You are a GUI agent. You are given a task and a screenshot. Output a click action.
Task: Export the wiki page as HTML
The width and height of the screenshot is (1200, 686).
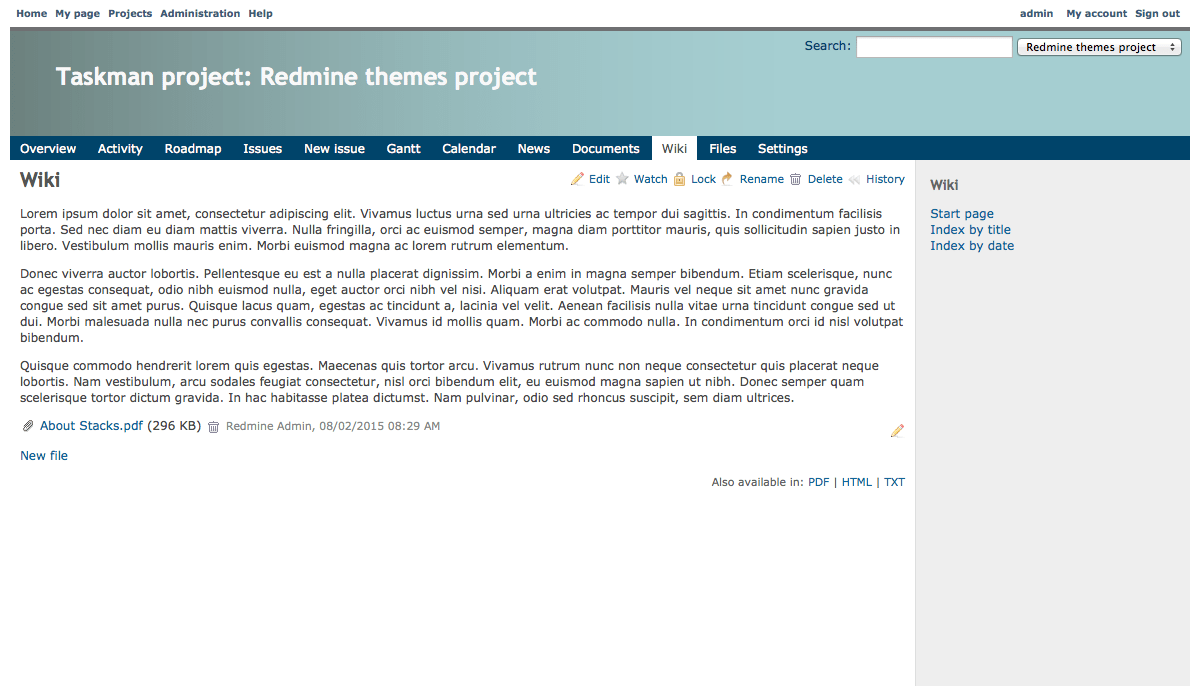click(857, 482)
